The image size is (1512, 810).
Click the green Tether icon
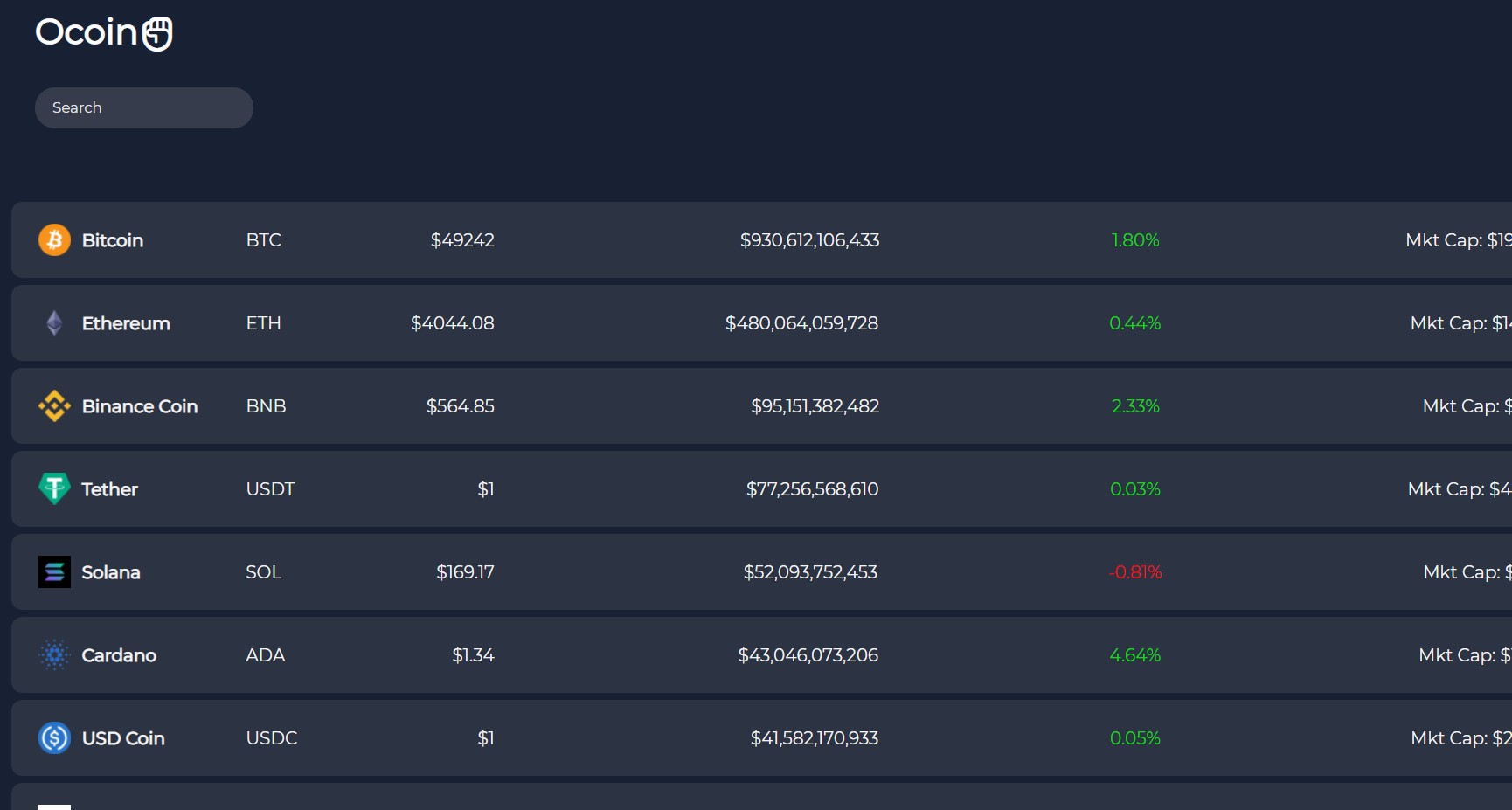[54, 488]
